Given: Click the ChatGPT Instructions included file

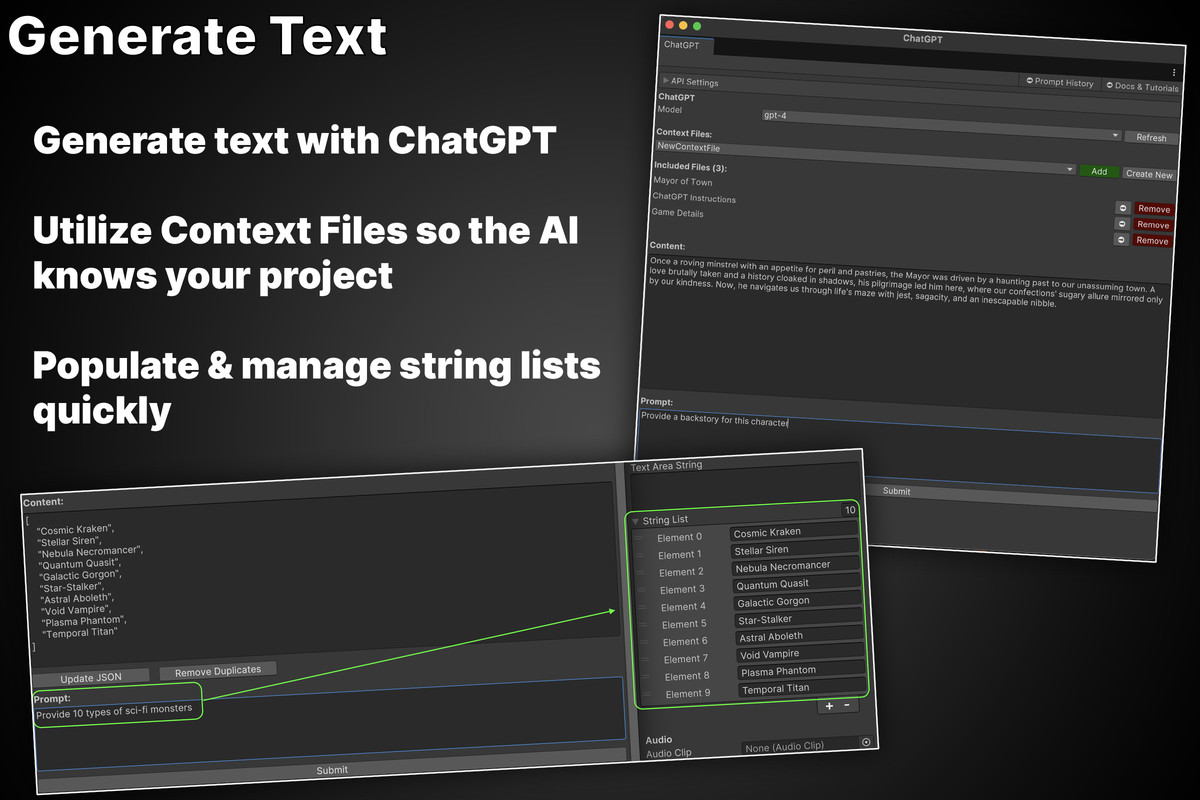Looking at the screenshot, I should pyautogui.click(x=694, y=198).
